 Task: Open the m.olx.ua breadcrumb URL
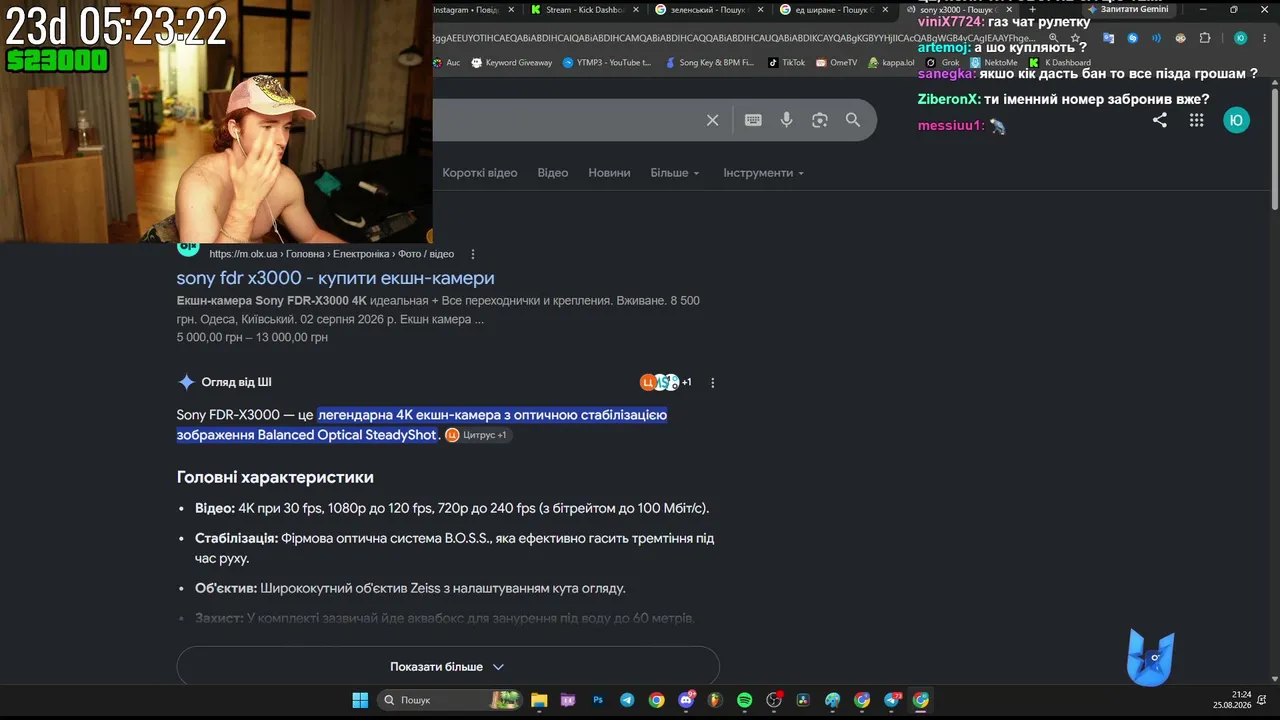[331, 254]
